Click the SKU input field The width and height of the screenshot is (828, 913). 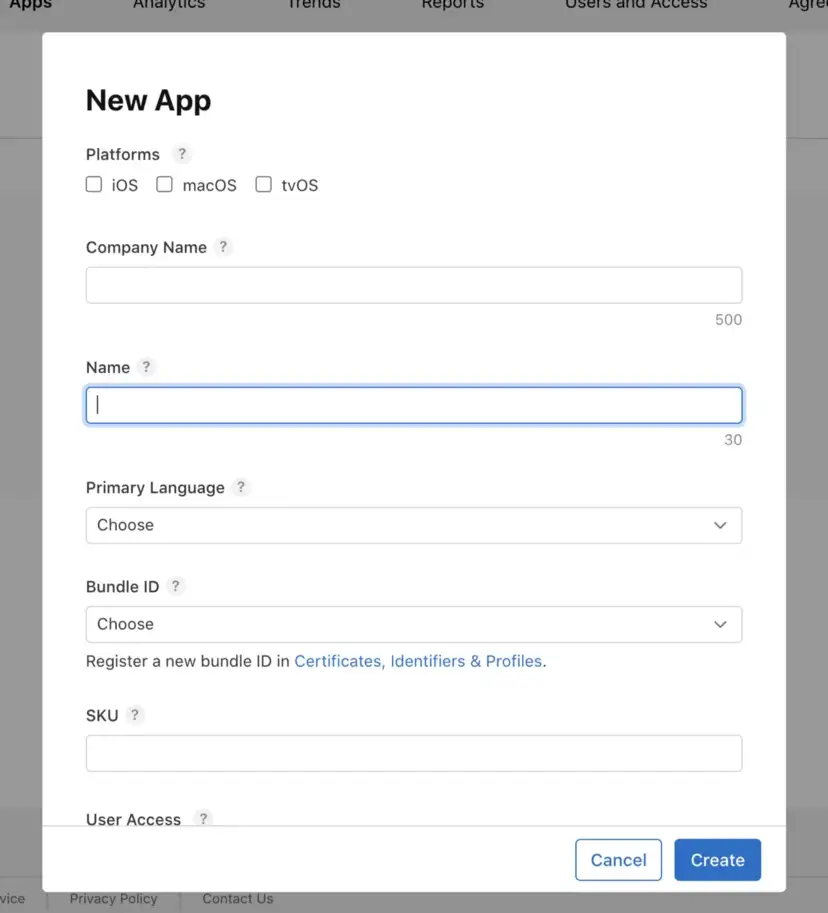tap(414, 753)
